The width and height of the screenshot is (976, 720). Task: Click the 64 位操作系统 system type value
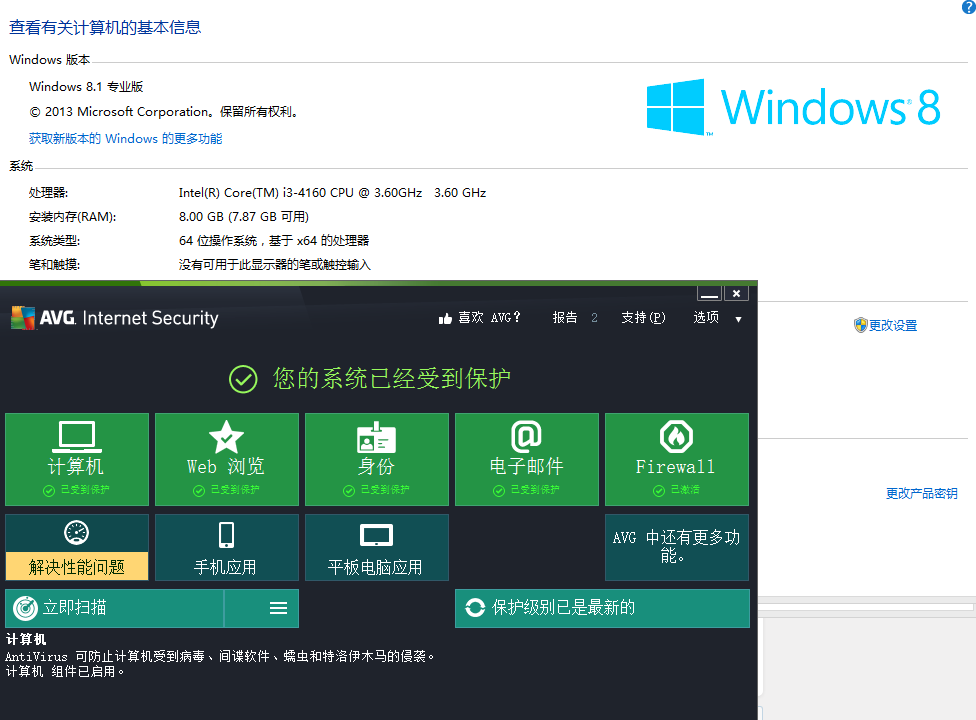[274, 241]
